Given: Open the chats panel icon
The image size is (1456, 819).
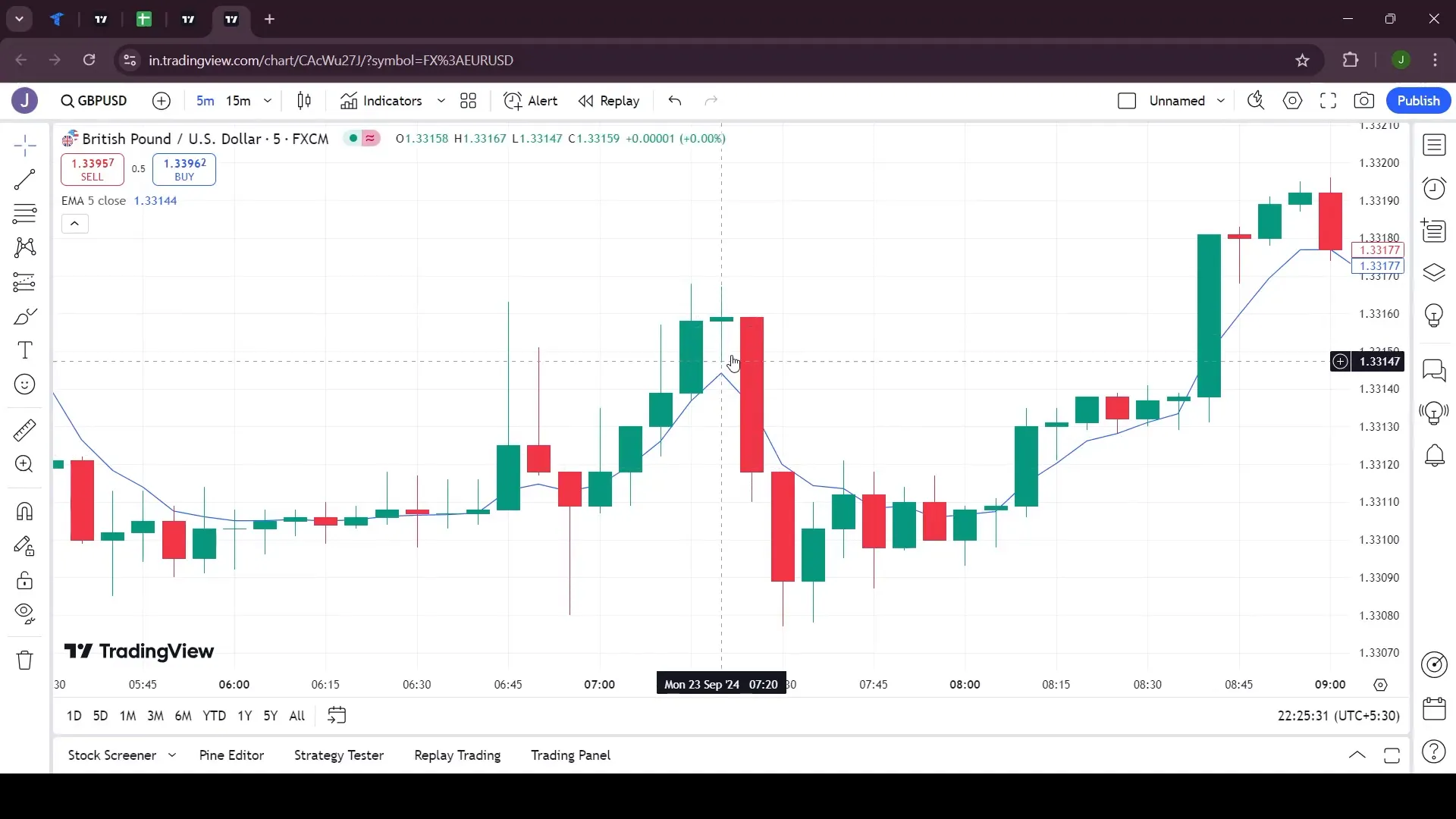Looking at the screenshot, I should 1434,370.
